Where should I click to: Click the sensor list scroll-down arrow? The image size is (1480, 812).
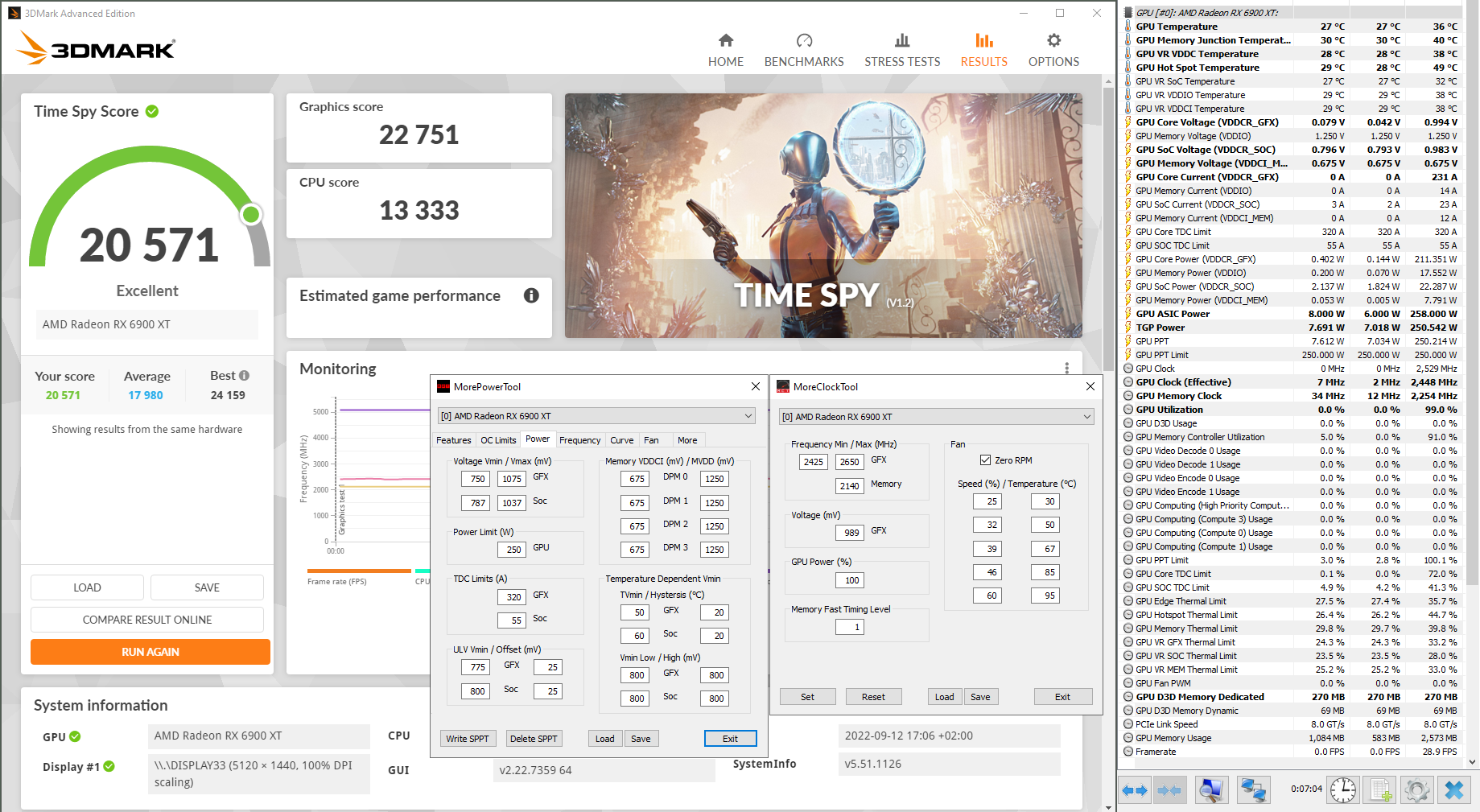pos(1473,761)
